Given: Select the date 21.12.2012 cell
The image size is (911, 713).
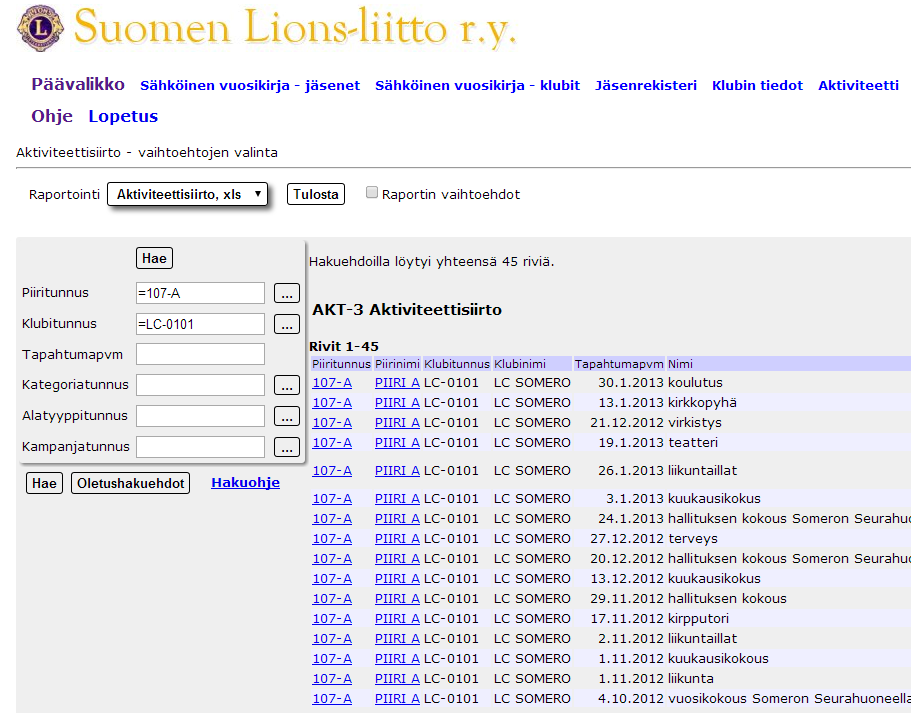Looking at the screenshot, I should click(626, 422).
